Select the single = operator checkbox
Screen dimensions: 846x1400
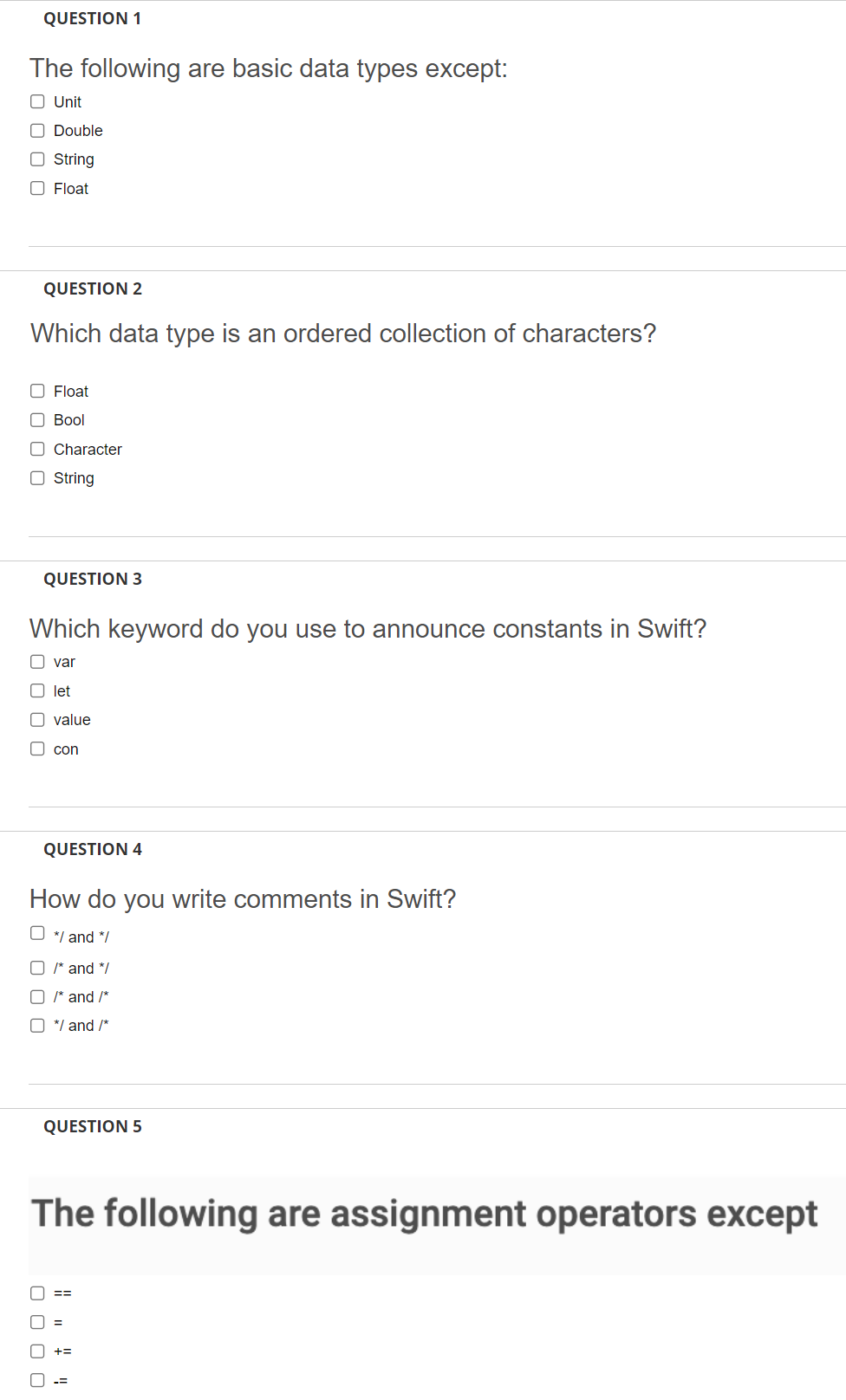[x=37, y=1322]
